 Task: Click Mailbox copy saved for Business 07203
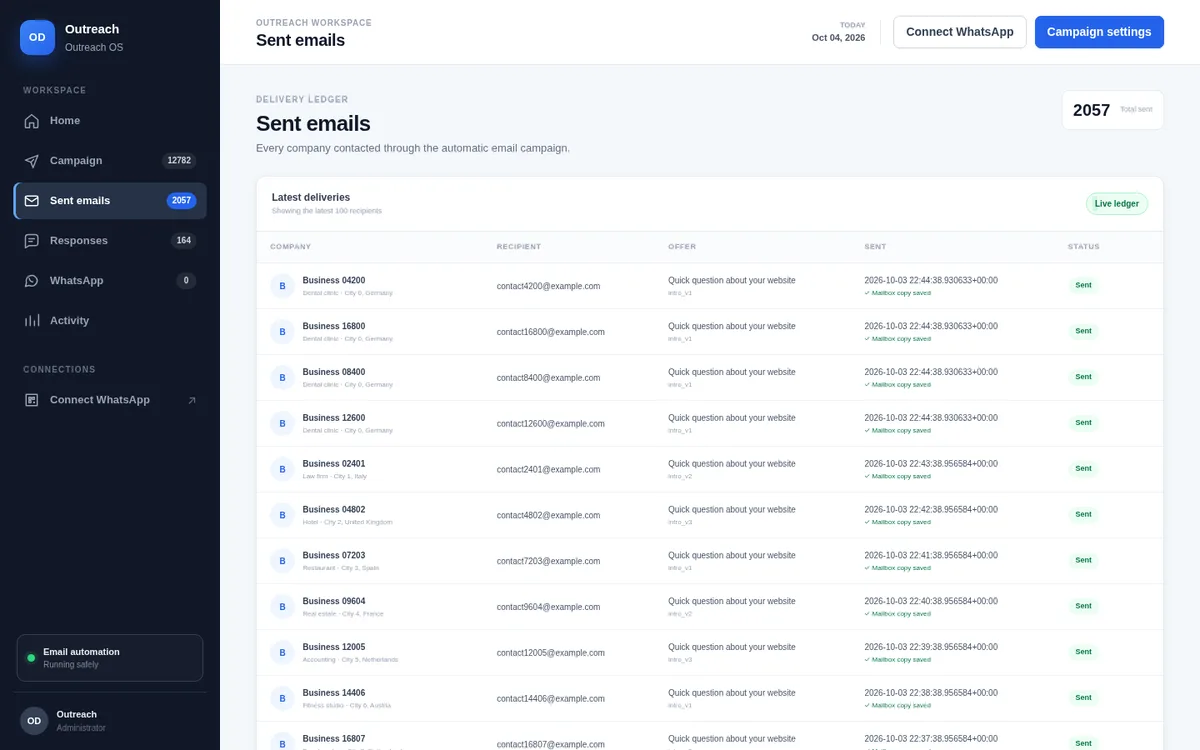pos(898,568)
